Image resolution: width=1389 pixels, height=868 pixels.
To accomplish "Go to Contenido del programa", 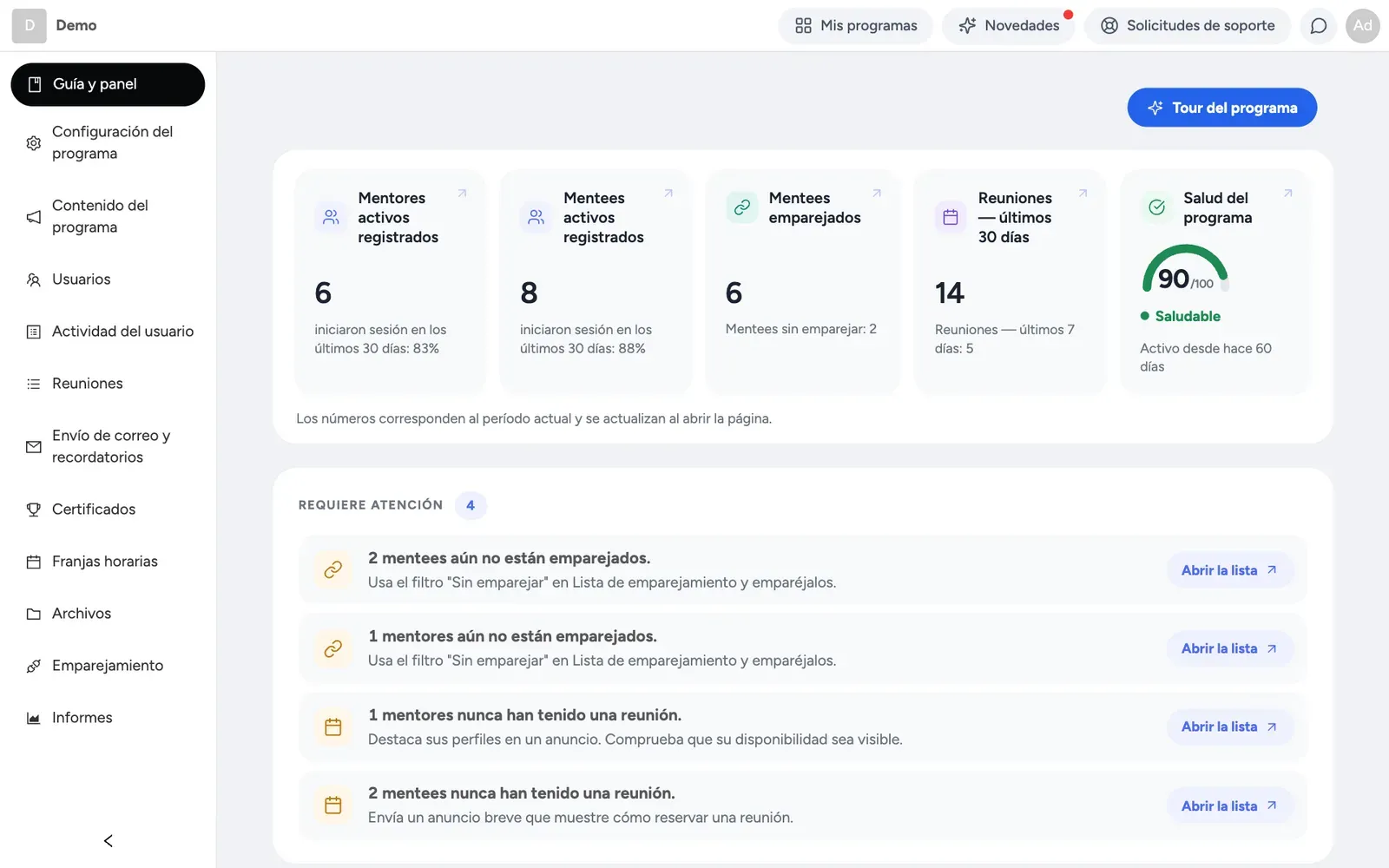I will click(x=108, y=216).
